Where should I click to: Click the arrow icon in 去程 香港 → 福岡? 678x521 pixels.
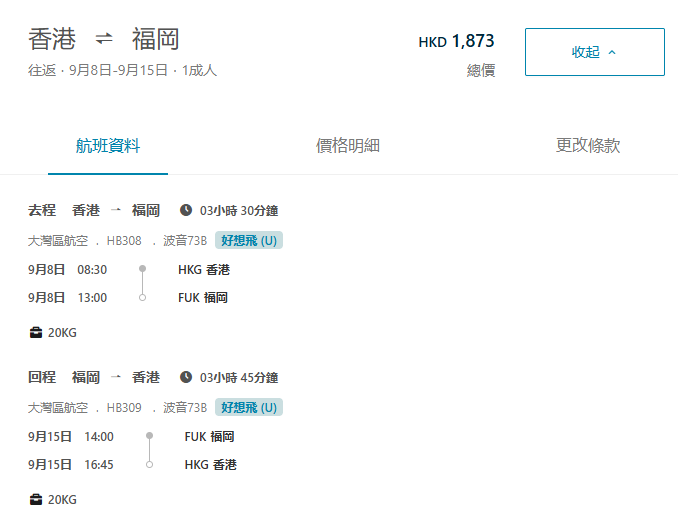click(x=115, y=210)
